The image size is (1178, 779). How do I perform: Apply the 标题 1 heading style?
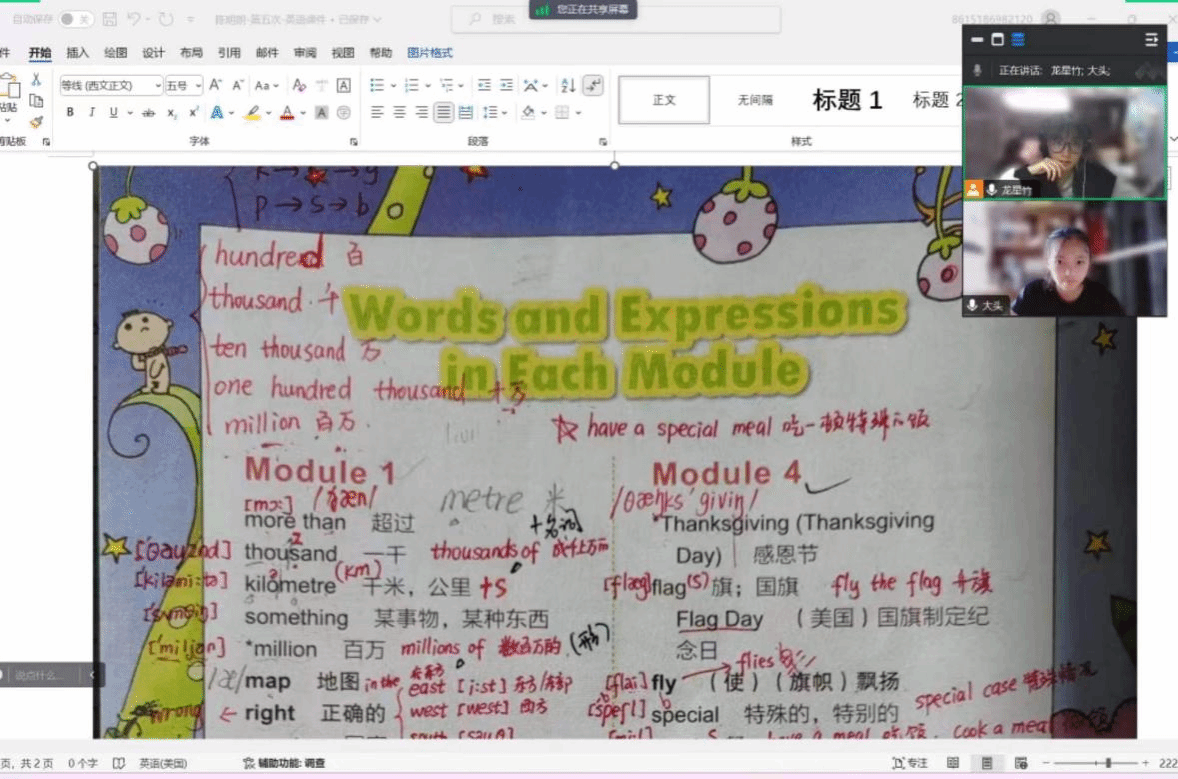847,100
